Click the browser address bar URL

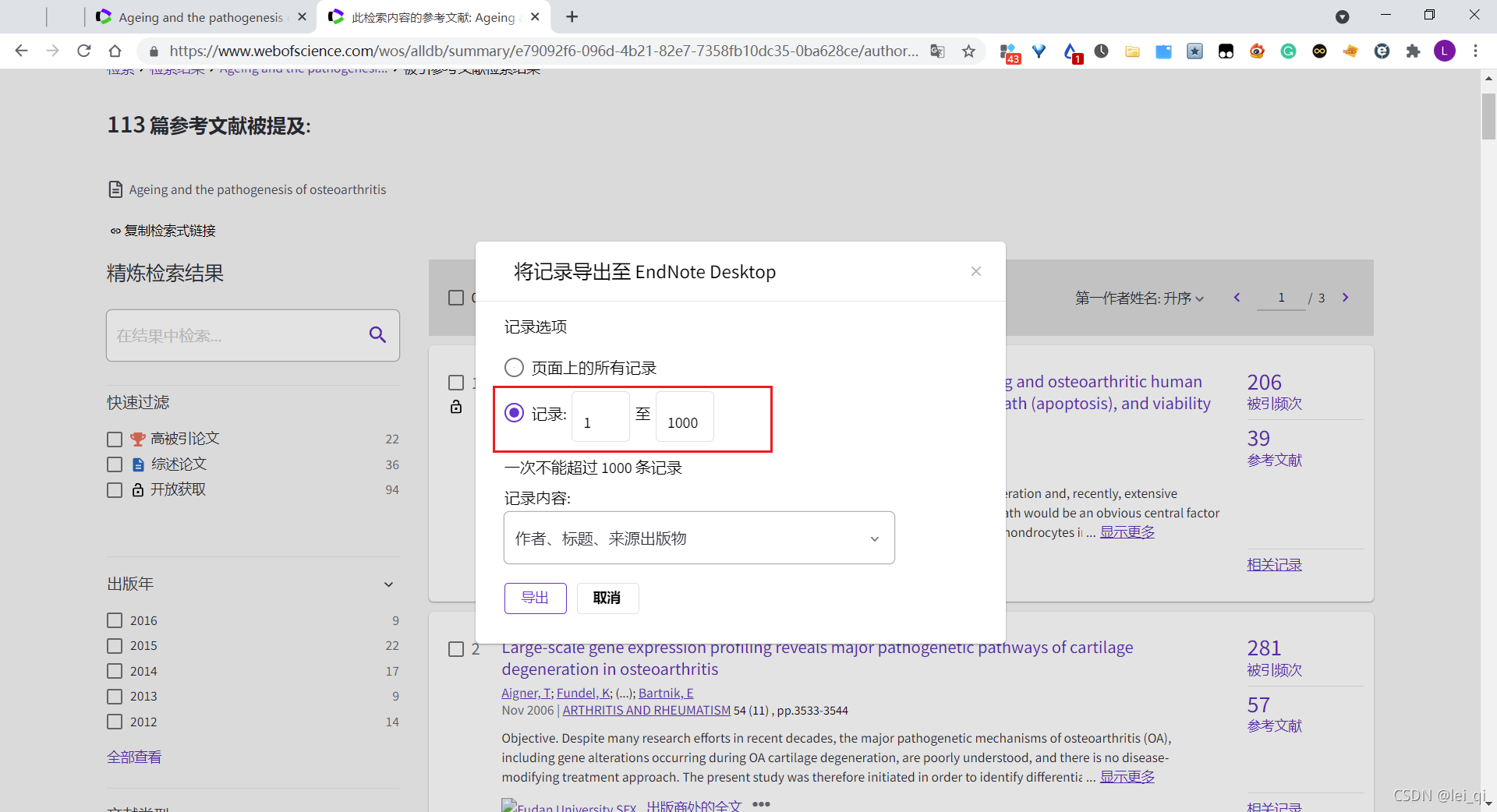543,51
